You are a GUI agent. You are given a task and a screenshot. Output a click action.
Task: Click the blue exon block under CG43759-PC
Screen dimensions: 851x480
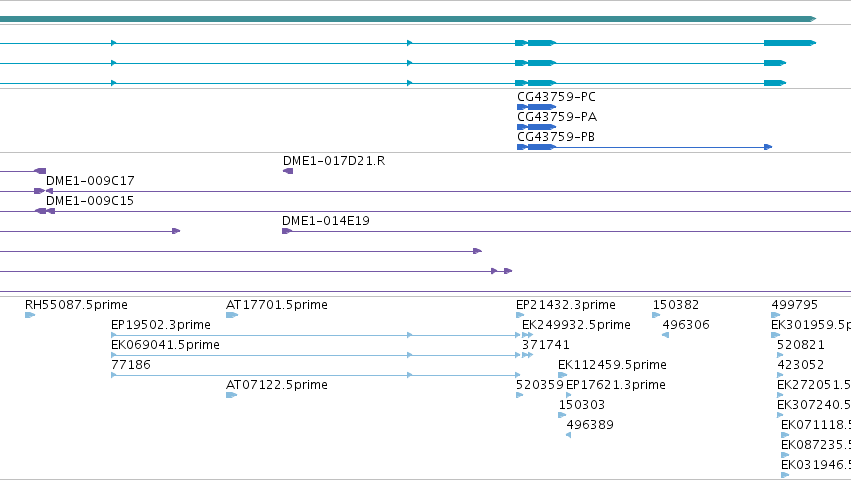pos(536,107)
